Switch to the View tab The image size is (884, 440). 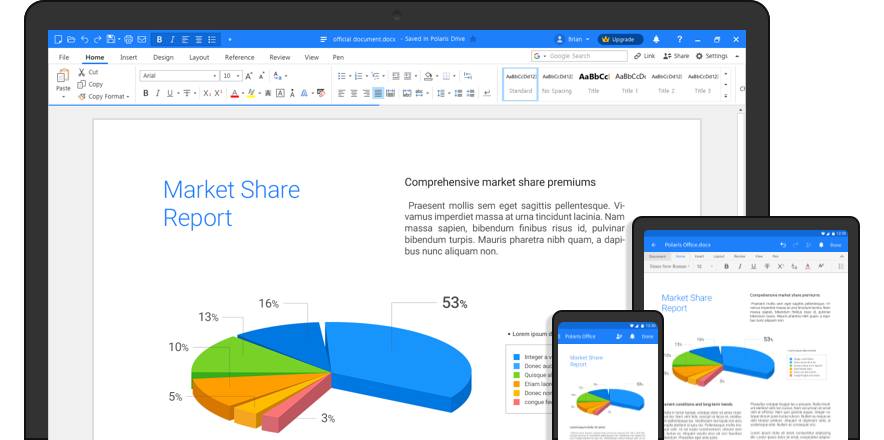pyautogui.click(x=312, y=57)
